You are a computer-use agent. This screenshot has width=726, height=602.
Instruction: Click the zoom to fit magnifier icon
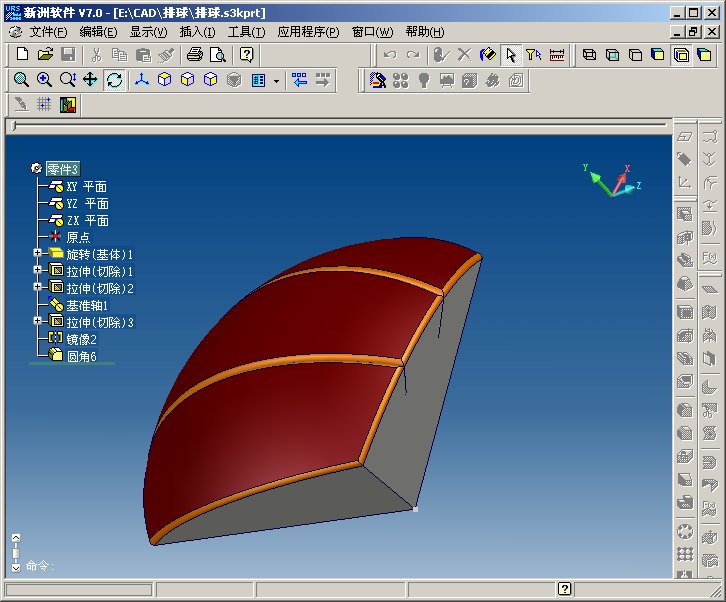pyautogui.click(x=21, y=80)
